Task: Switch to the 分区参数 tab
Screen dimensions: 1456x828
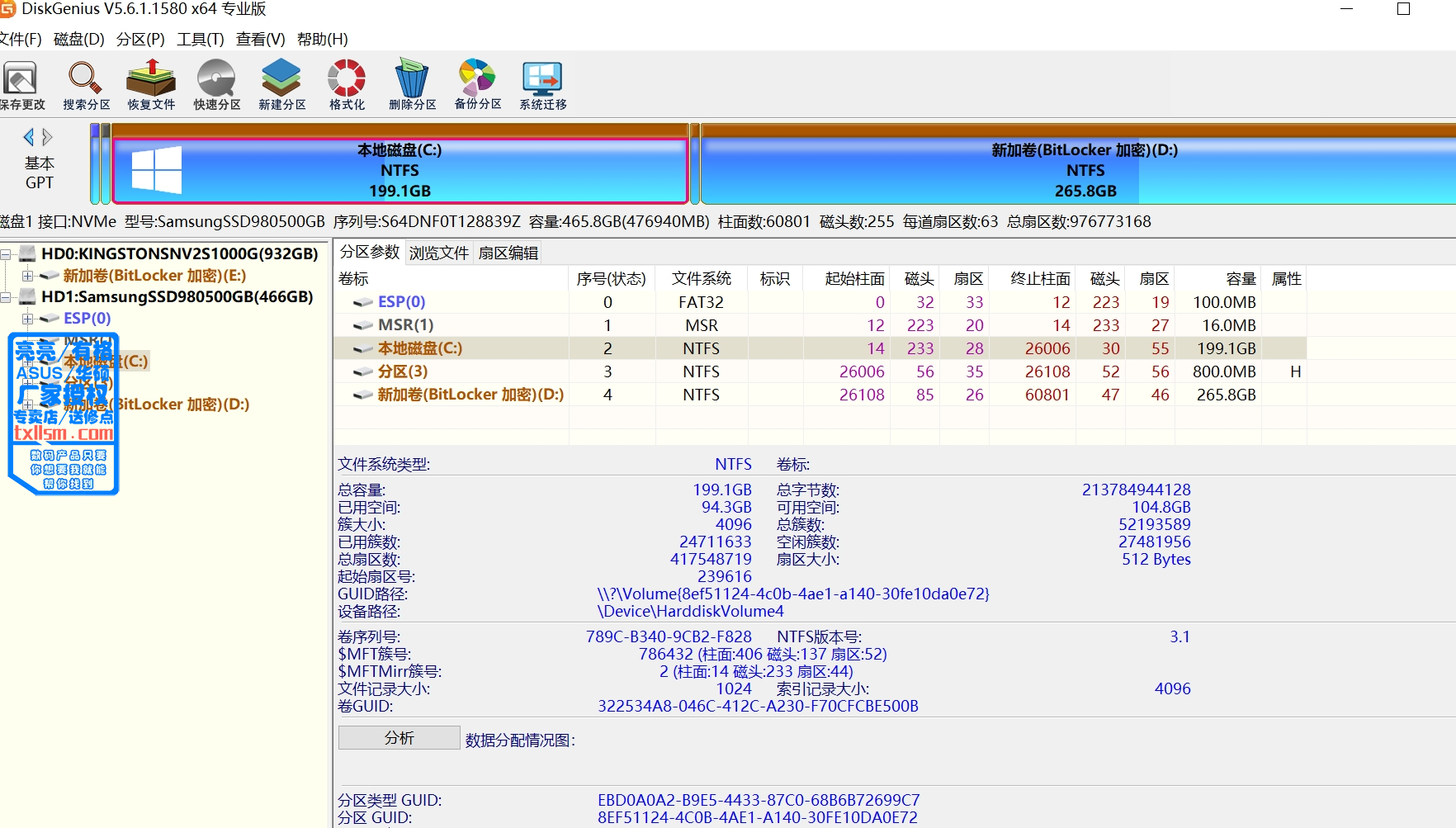Action: (x=370, y=252)
